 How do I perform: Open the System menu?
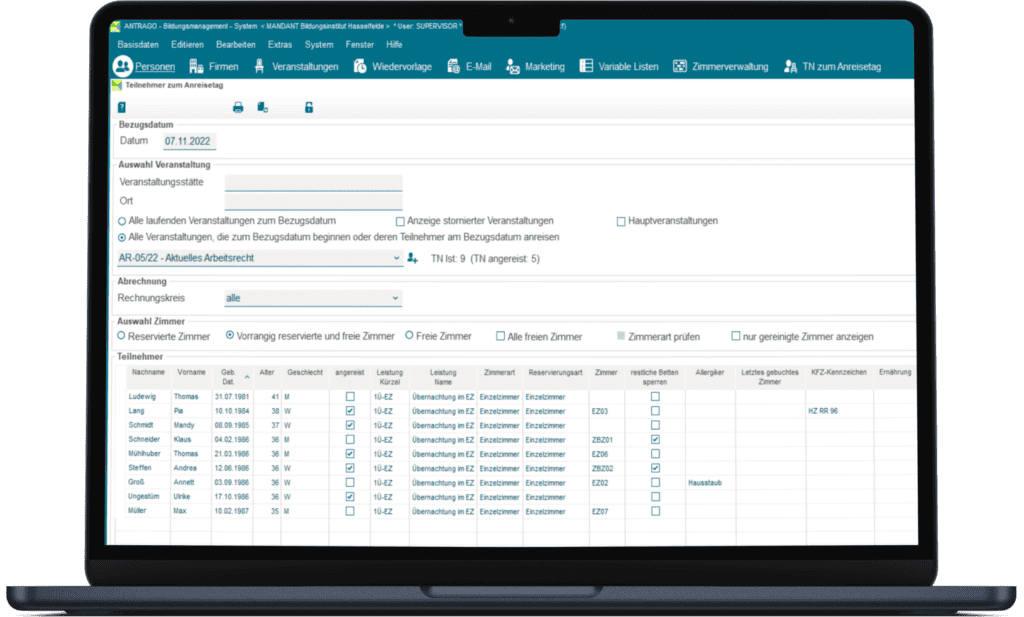(x=319, y=44)
